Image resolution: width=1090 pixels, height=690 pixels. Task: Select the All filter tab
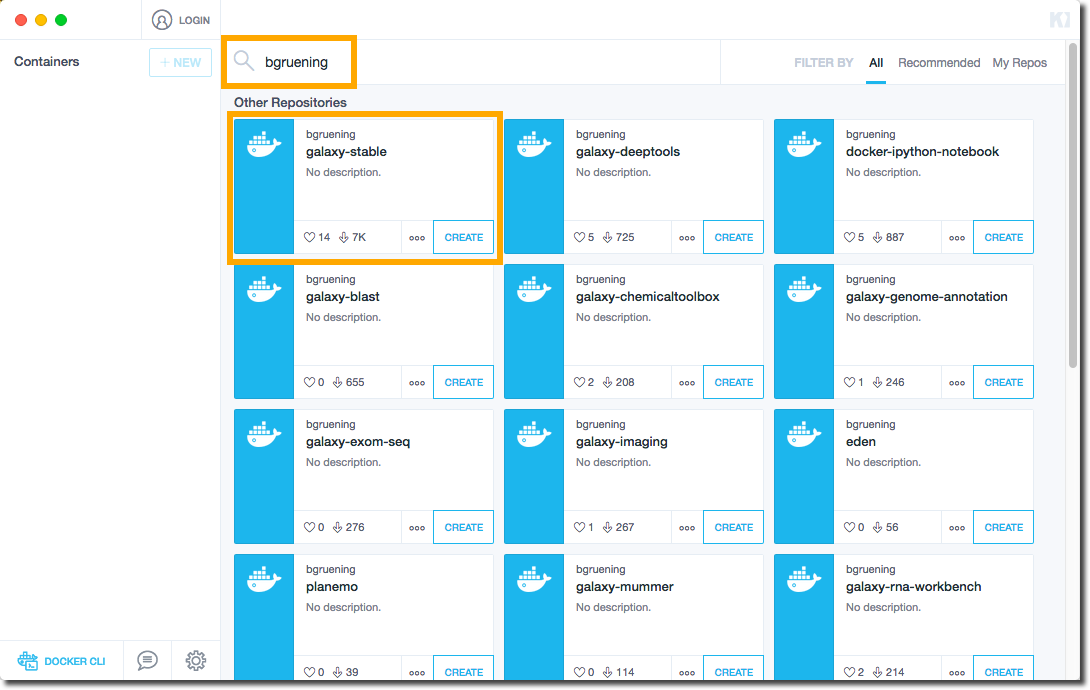coord(876,63)
